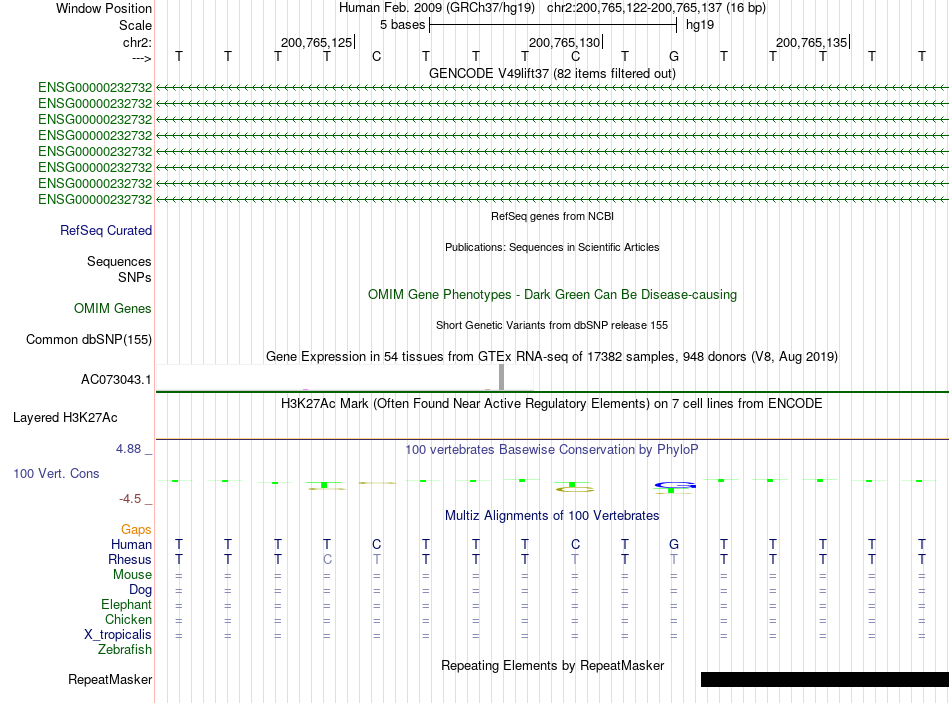Click the 200,765,125 ruler position marker

pyautogui.click(x=316, y=42)
